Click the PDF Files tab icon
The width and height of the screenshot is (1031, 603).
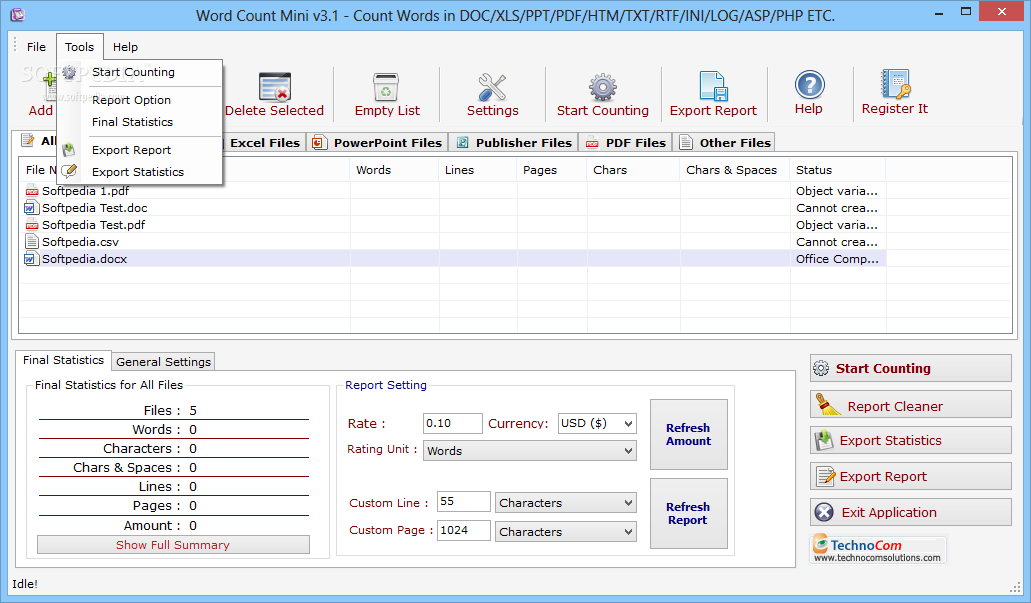point(592,143)
